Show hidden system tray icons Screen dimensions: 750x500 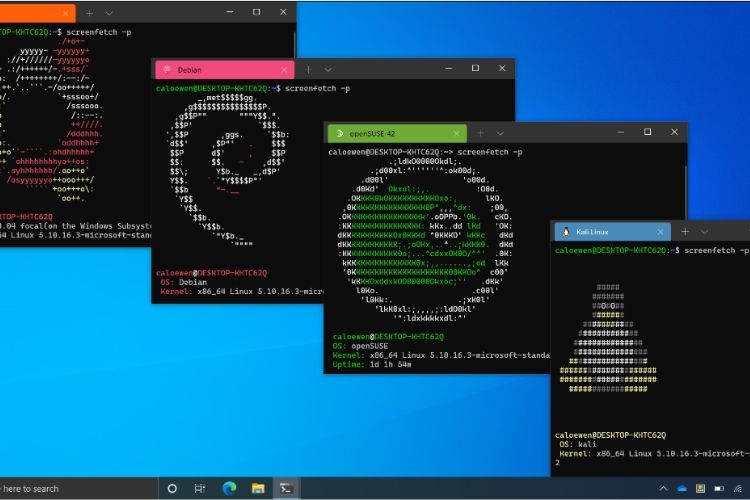coord(663,489)
